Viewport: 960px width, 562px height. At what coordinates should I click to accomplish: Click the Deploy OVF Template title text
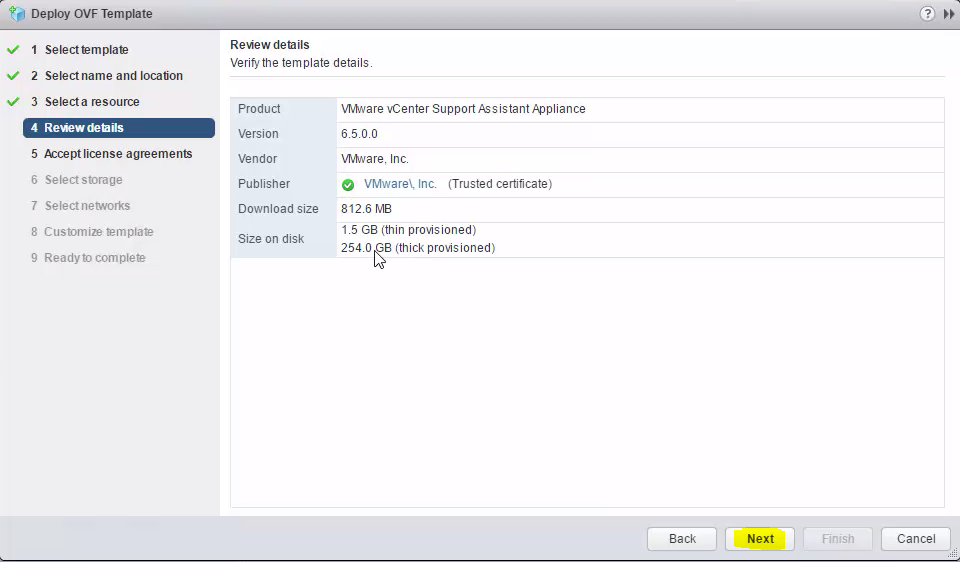[x=92, y=13]
